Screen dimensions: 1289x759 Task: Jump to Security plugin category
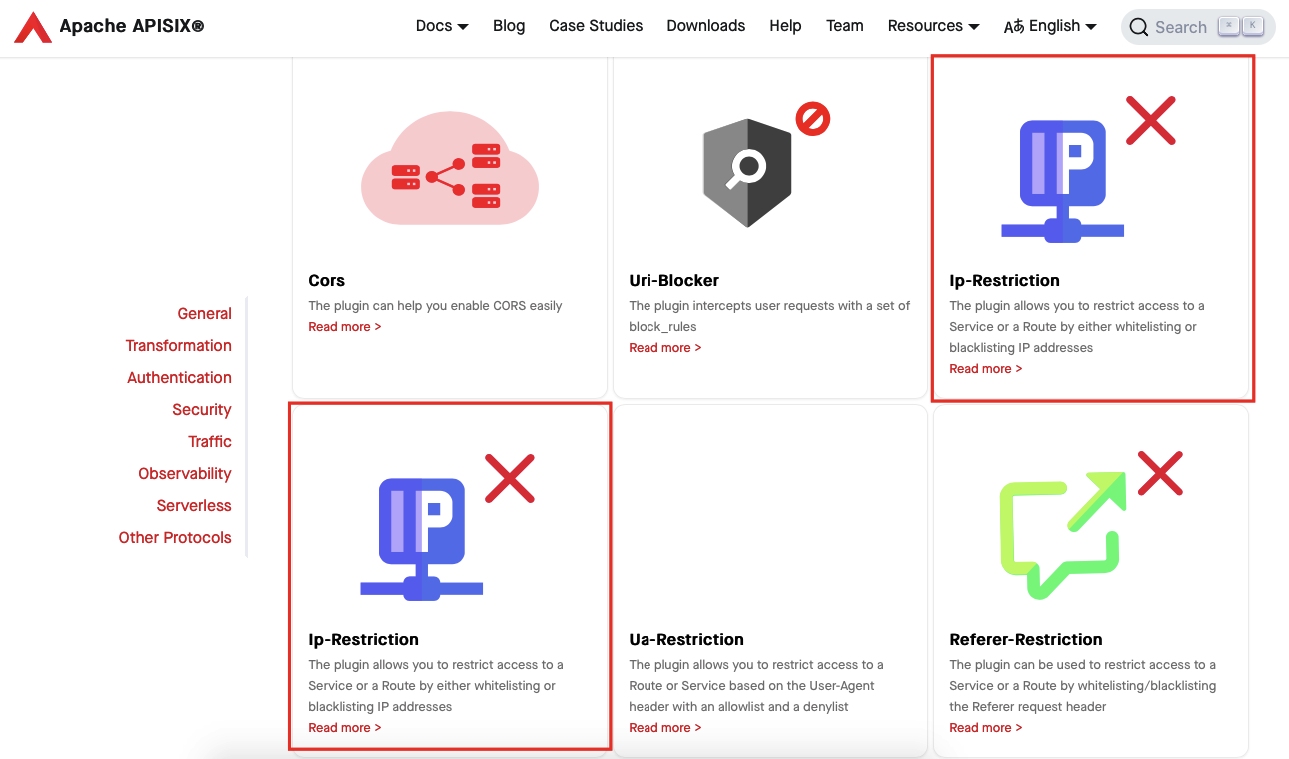tap(201, 410)
